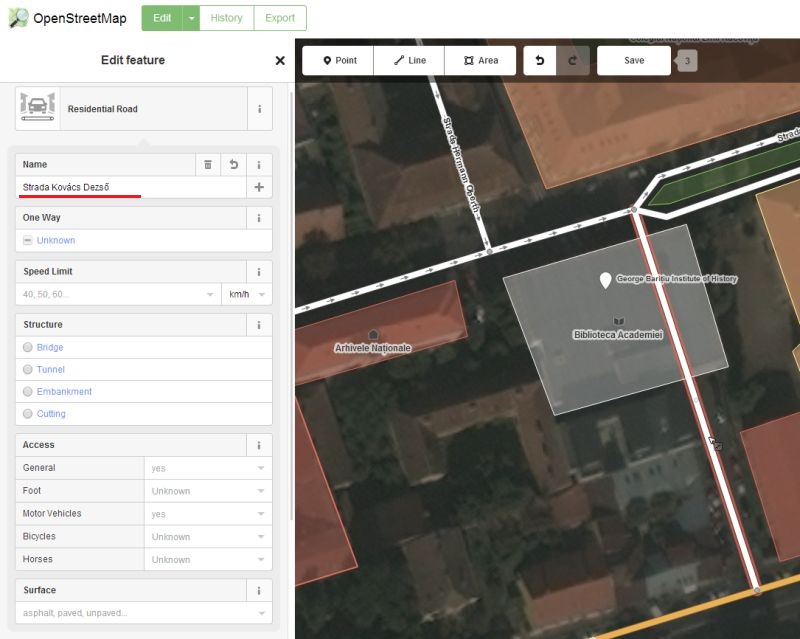Choose the Line drawing tool
The width and height of the screenshot is (800, 639).
[409, 61]
